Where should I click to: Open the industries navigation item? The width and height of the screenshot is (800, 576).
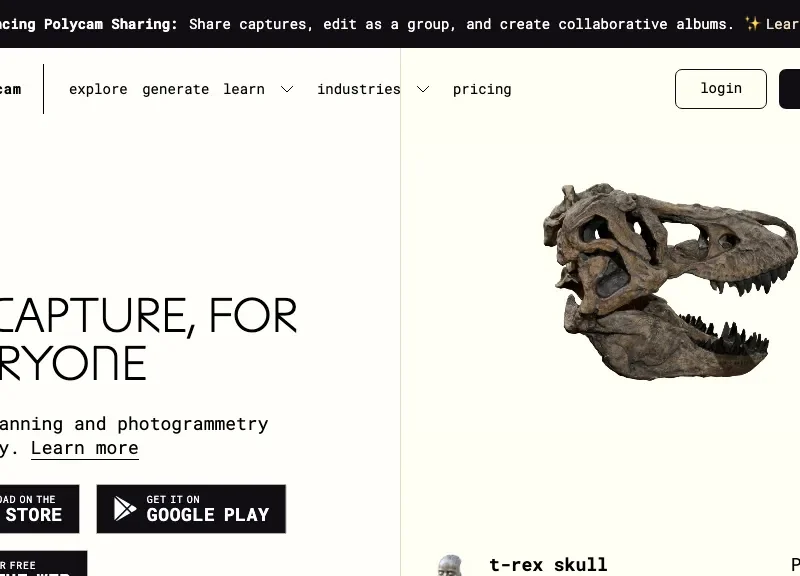(x=359, y=89)
